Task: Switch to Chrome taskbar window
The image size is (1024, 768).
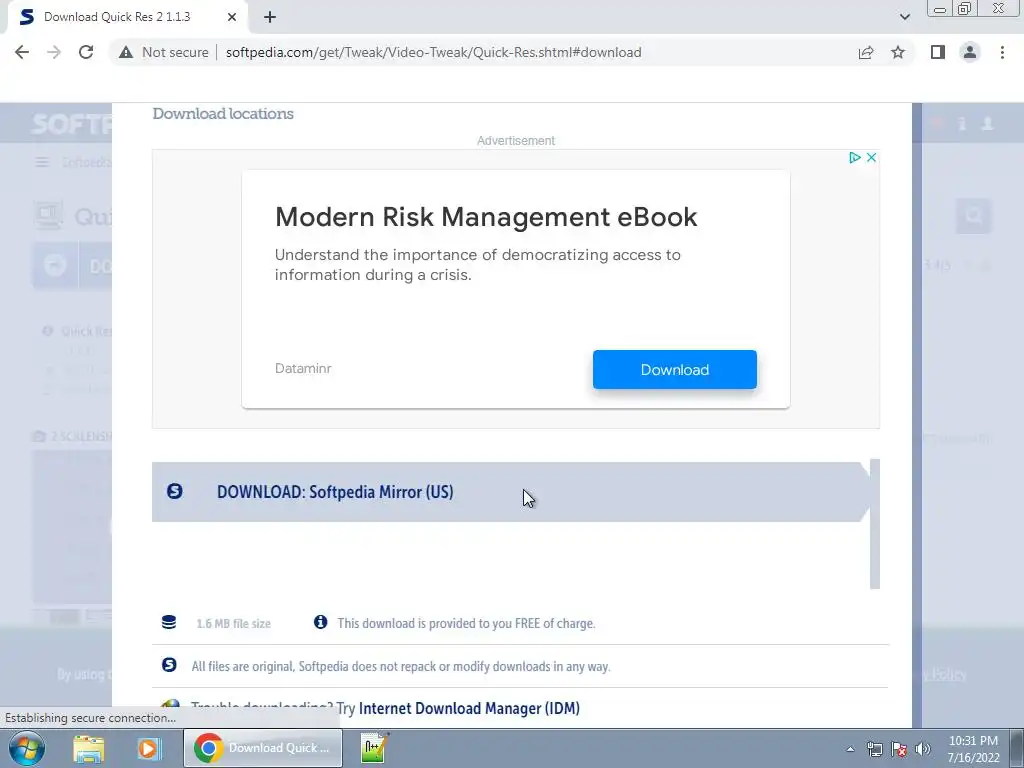Action: tap(263, 748)
